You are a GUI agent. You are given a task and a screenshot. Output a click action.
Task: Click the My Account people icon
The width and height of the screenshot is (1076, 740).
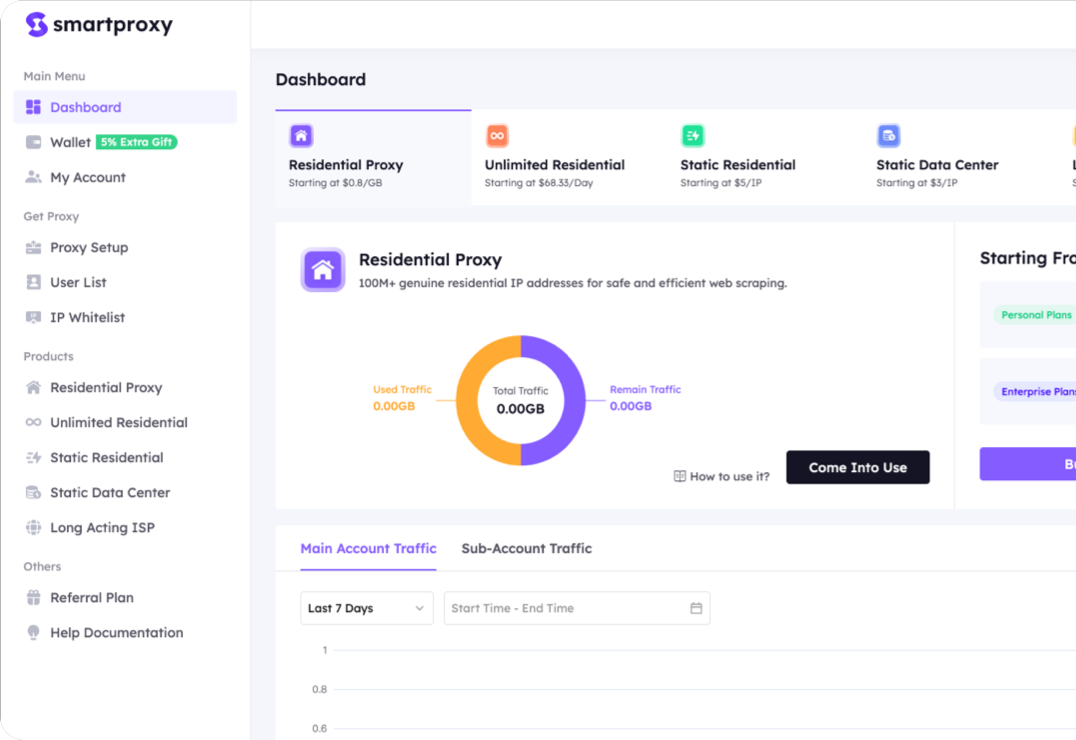(x=33, y=178)
